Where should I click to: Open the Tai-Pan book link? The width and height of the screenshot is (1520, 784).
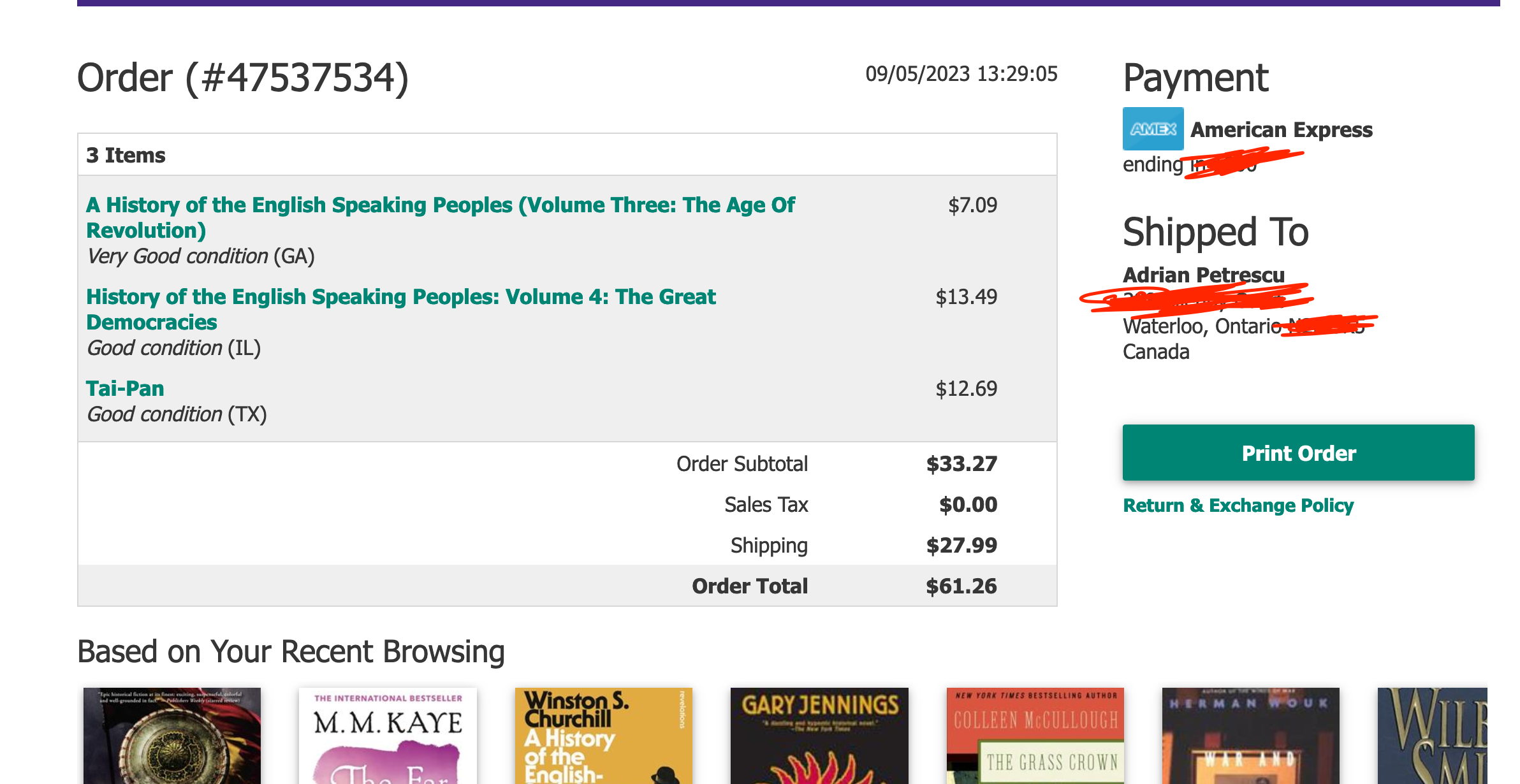click(125, 388)
